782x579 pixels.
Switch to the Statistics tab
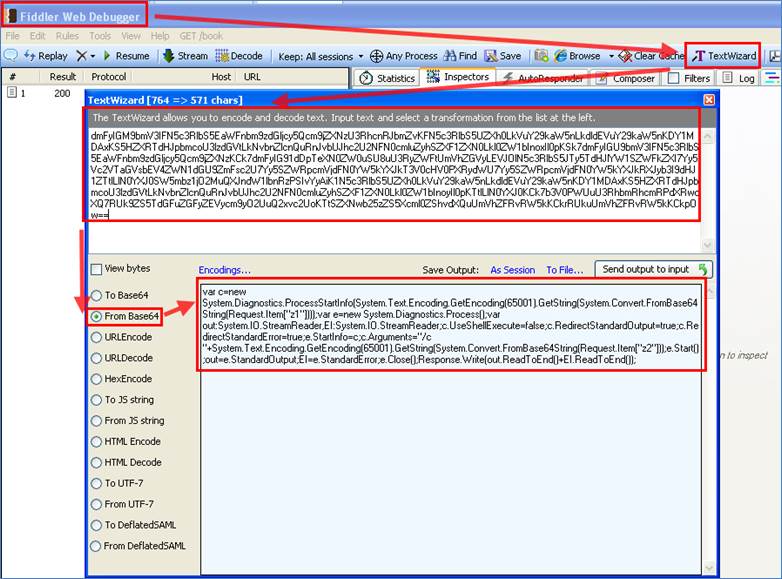387,78
